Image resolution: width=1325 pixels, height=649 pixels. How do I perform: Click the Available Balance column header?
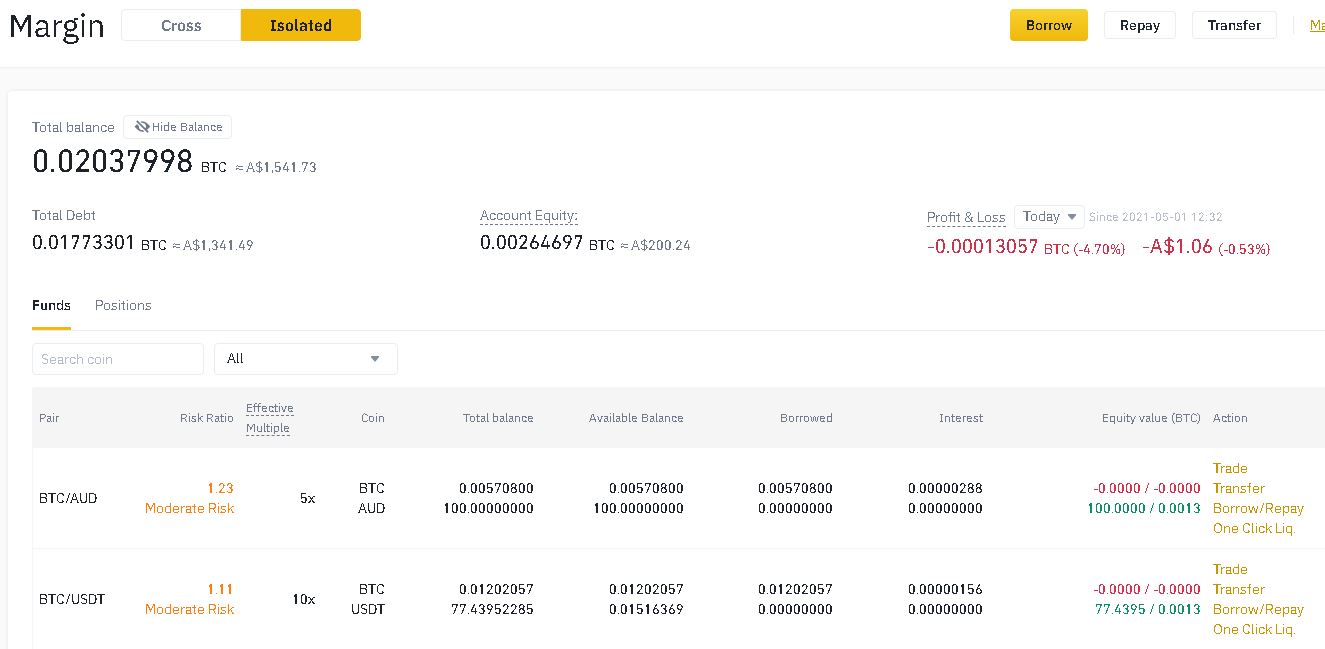point(636,418)
